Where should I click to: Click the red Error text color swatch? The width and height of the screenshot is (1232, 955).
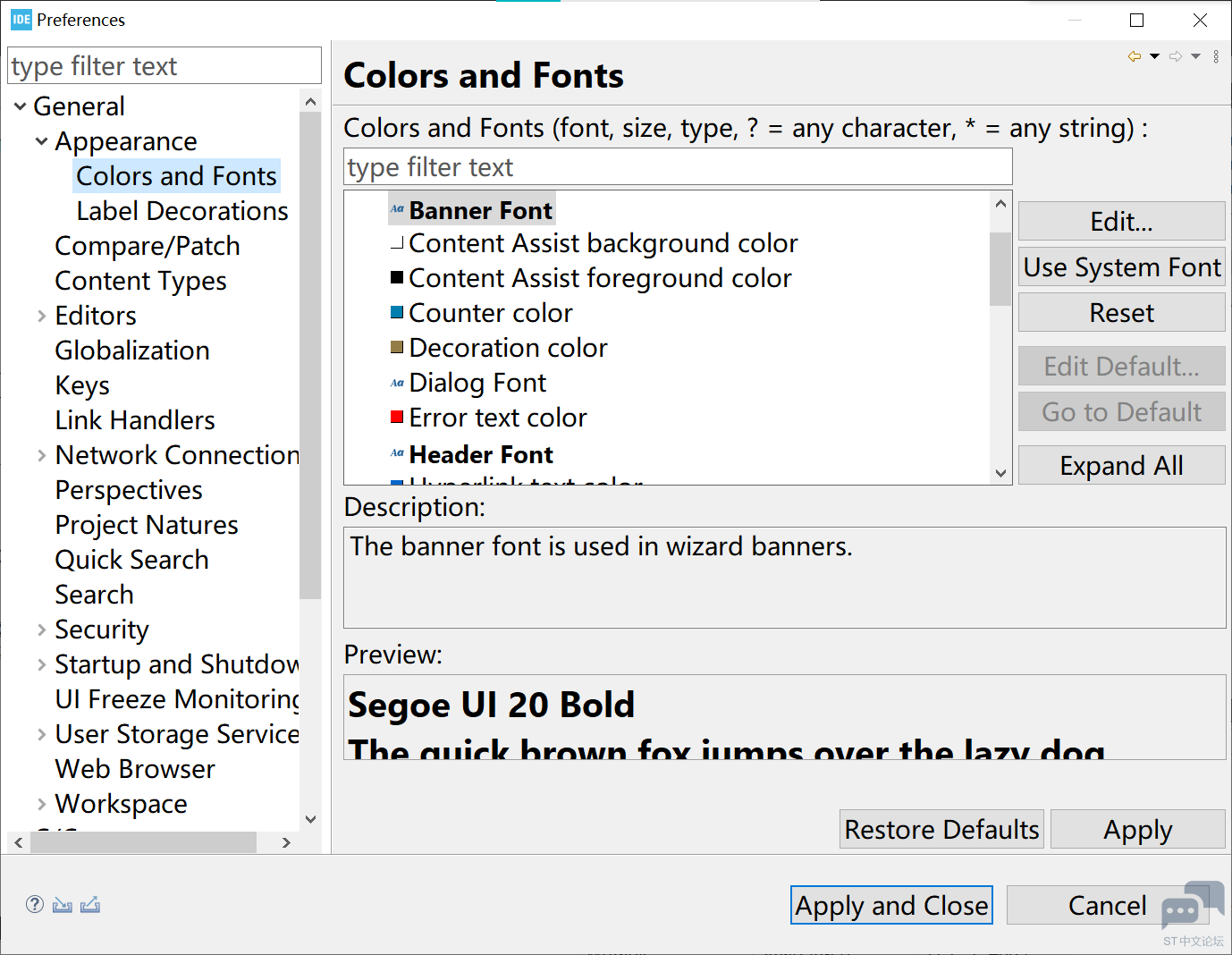(x=397, y=418)
